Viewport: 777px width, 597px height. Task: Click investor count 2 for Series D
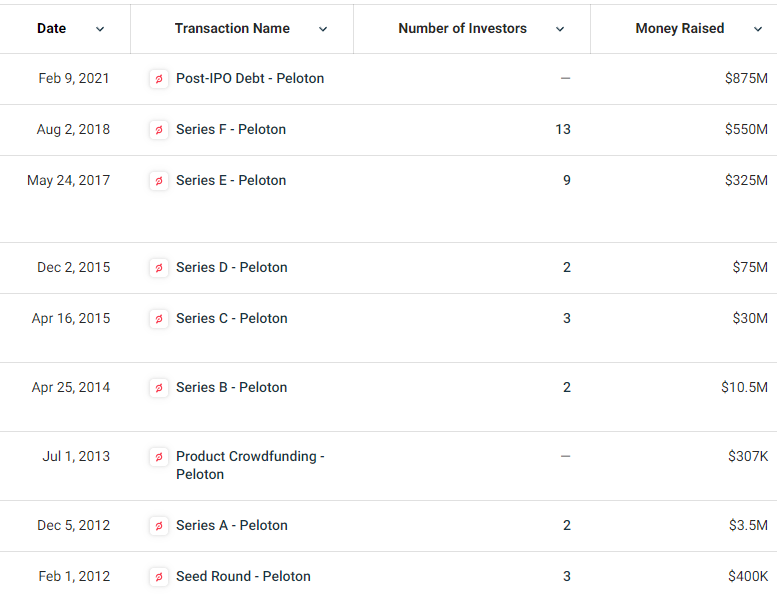coord(567,268)
